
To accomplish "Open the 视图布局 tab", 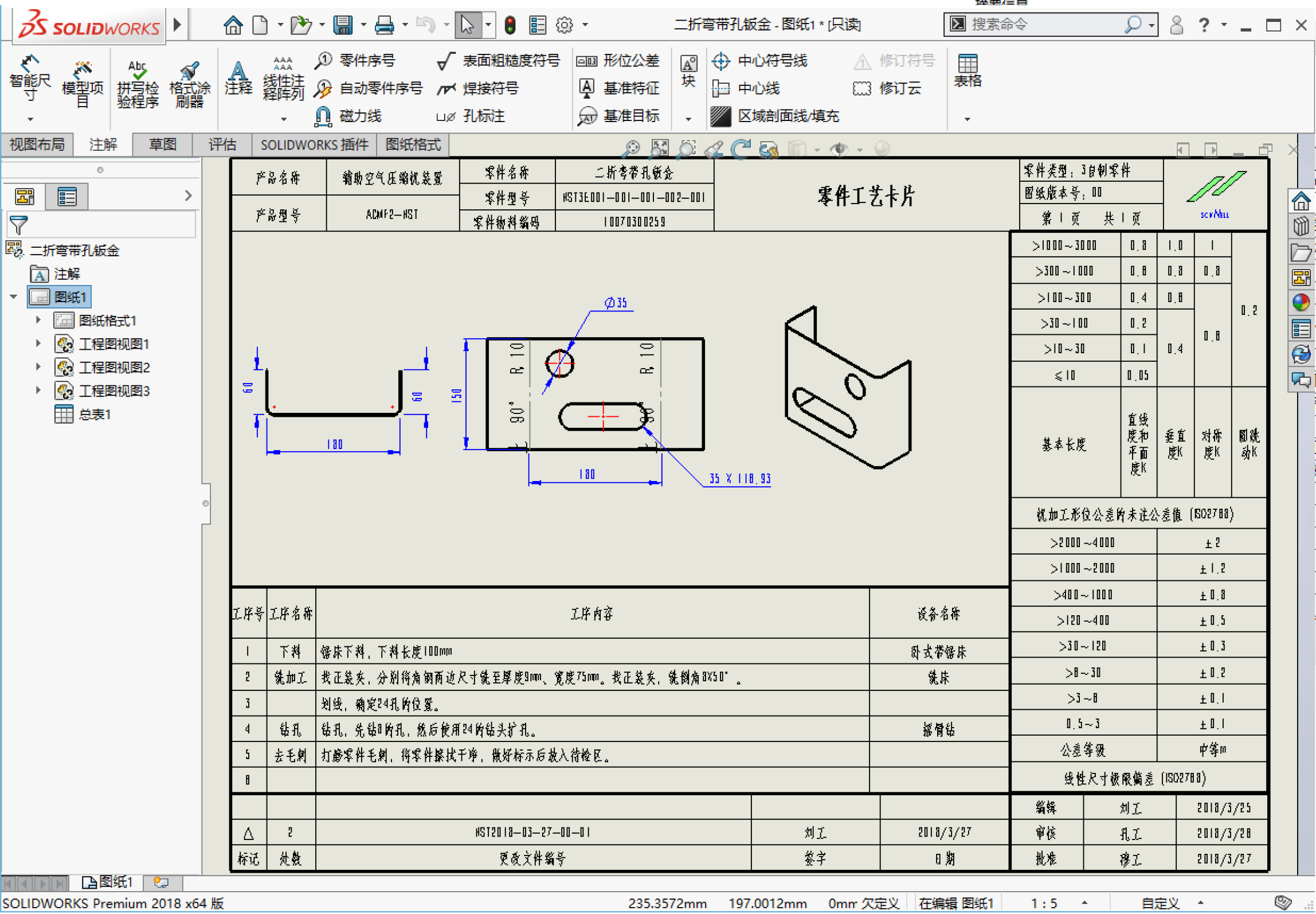I will pyautogui.click(x=37, y=144).
